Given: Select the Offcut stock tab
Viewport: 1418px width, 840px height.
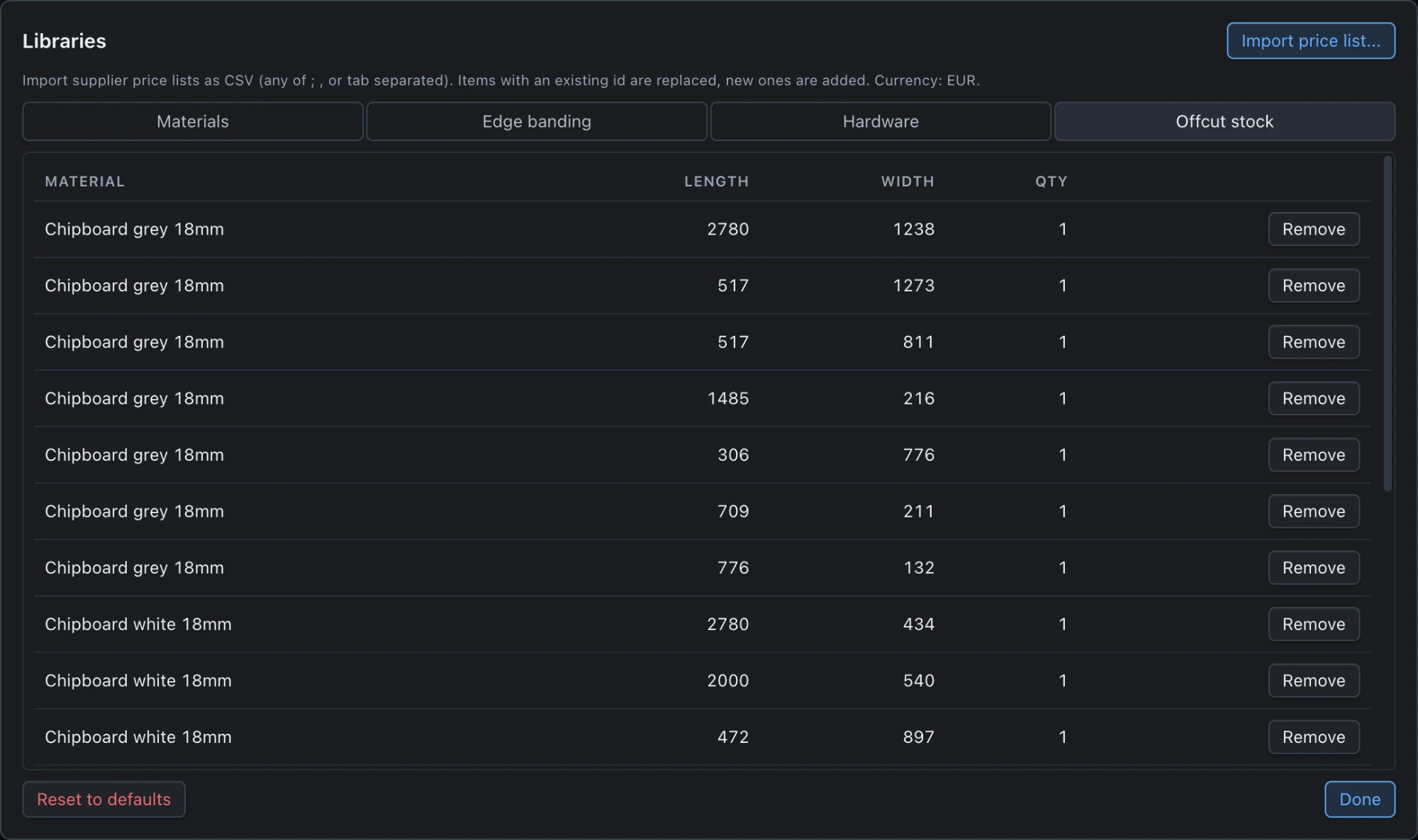Looking at the screenshot, I should [x=1224, y=121].
